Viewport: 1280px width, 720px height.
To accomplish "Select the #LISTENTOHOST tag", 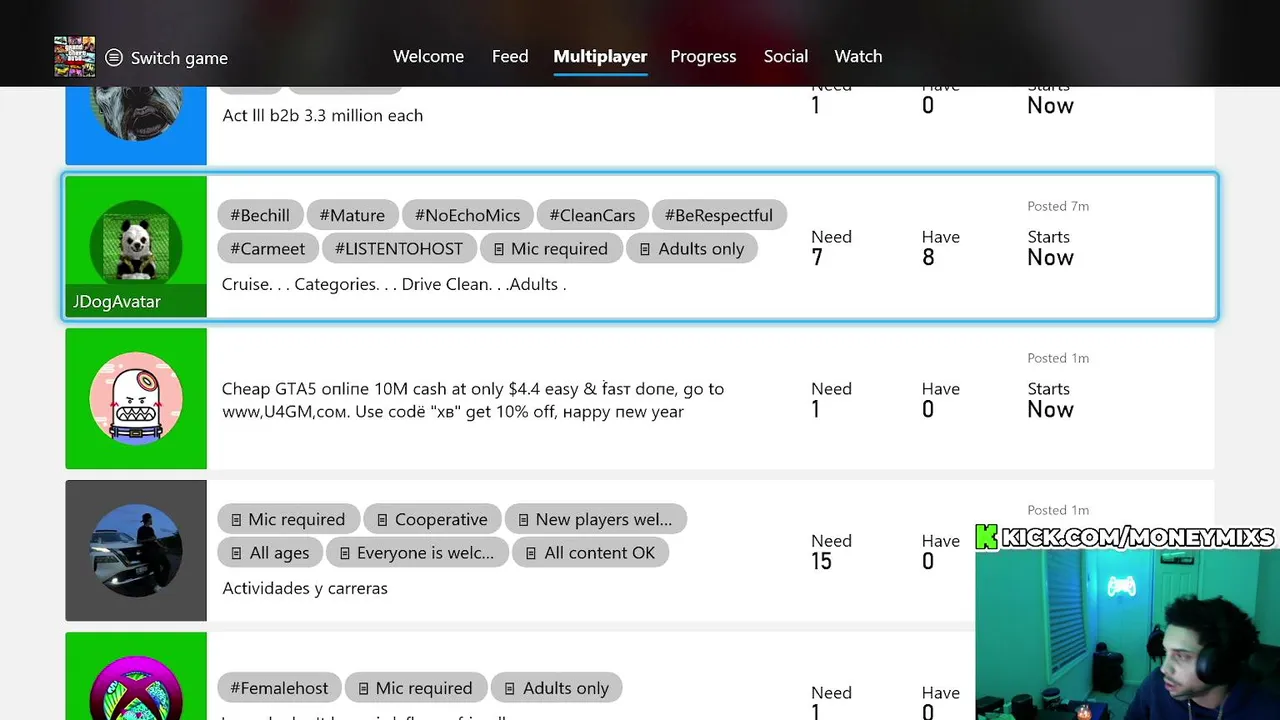I will 399,248.
